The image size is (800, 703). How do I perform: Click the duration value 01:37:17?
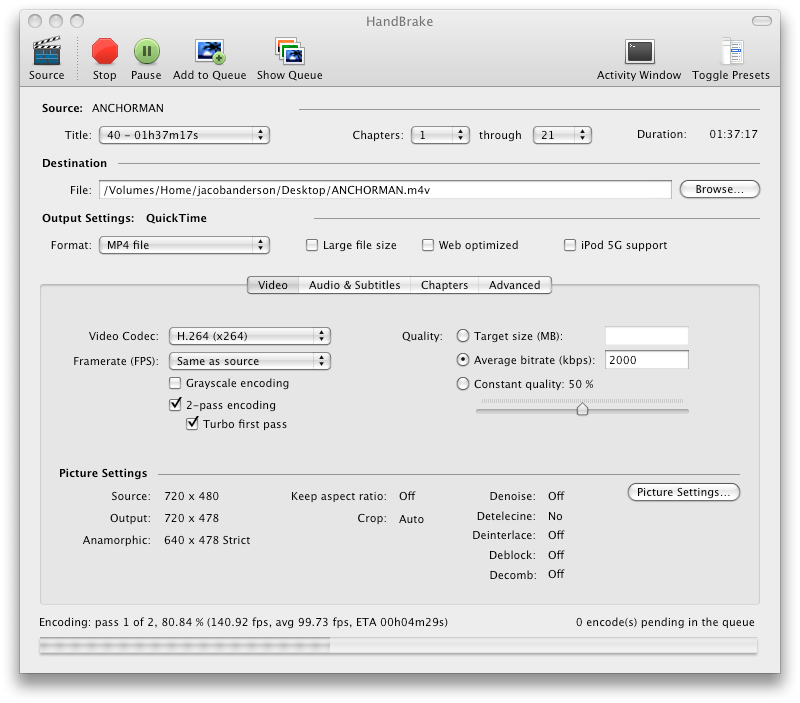click(733, 134)
